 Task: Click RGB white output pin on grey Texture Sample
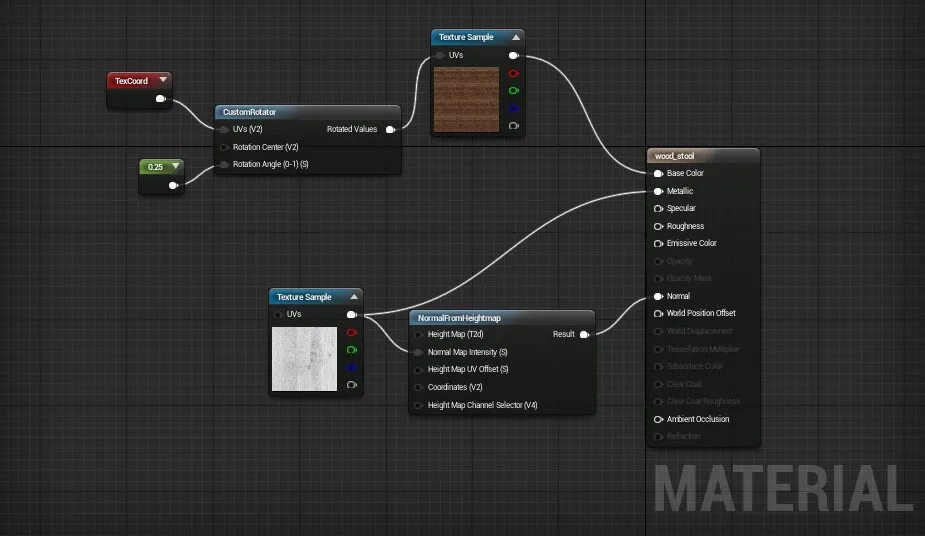pos(352,314)
